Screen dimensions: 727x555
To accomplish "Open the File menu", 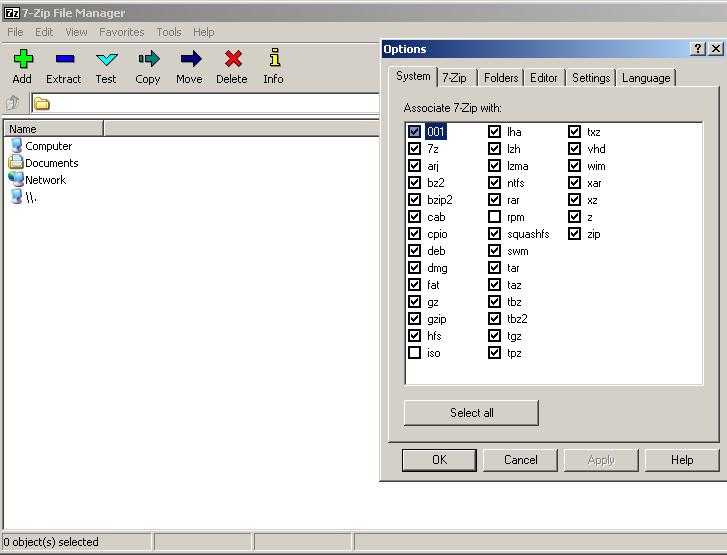I will pos(15,32).
